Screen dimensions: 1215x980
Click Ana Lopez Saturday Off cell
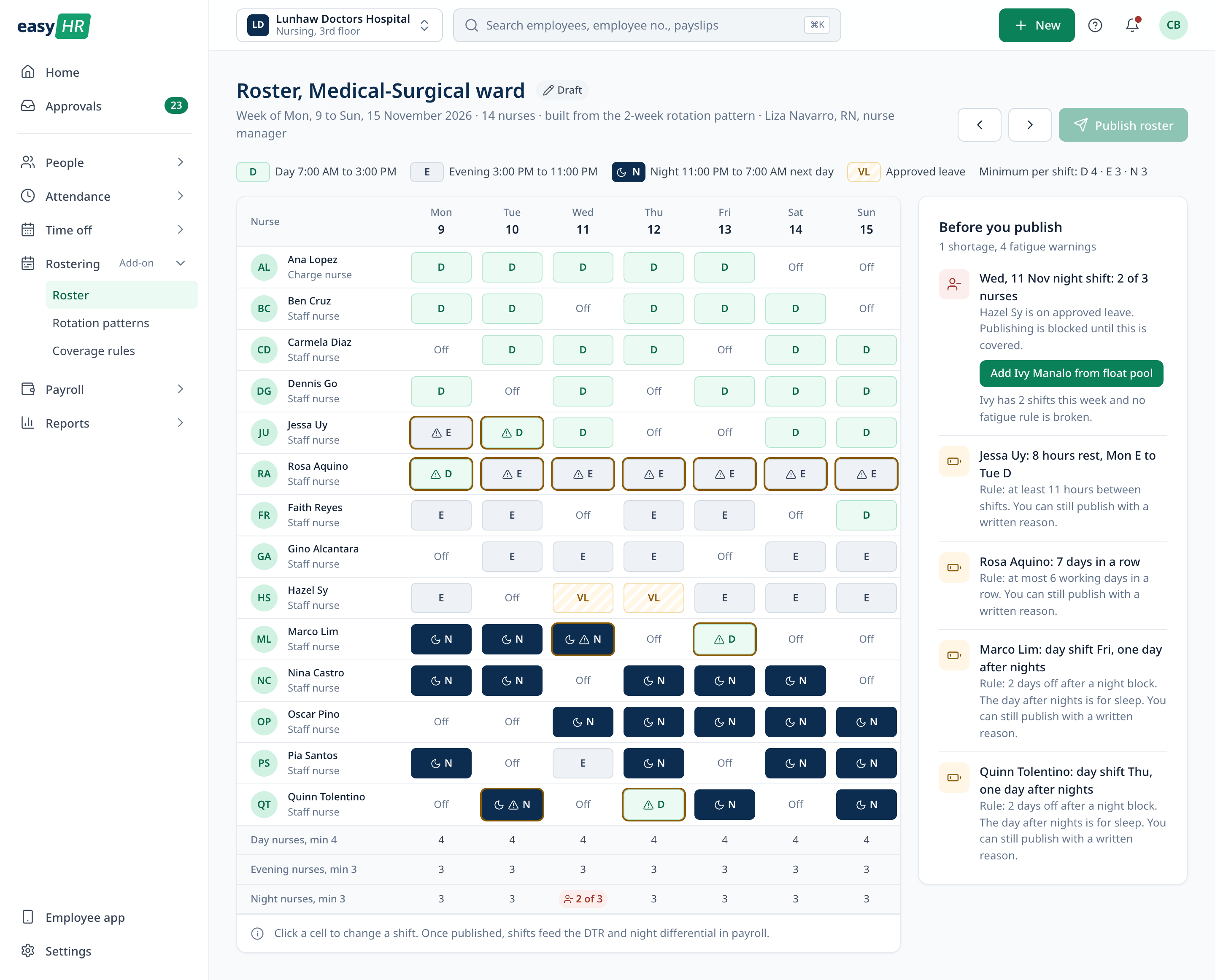795,267
